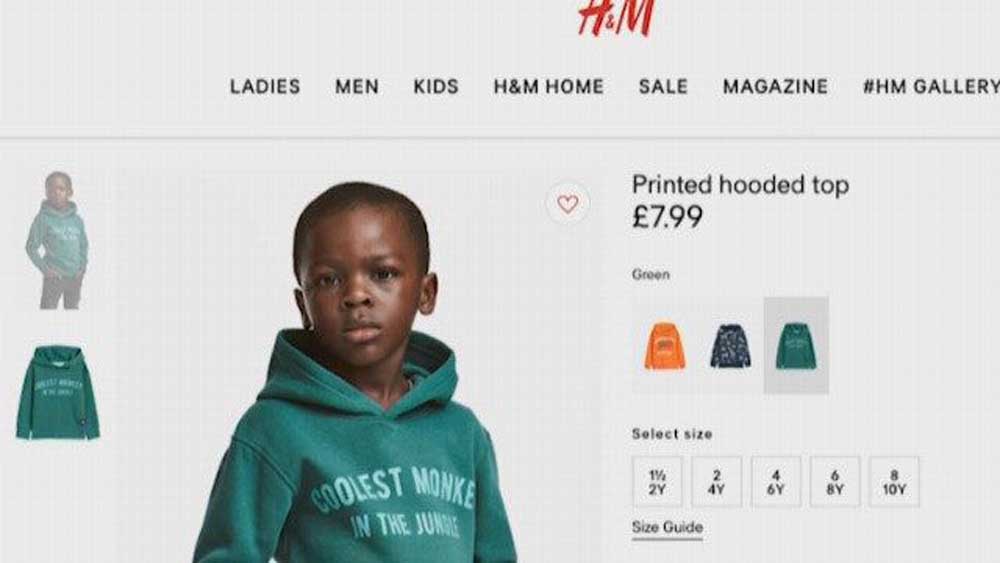Screen dimensions: 1000x563
Task: Choose size 8-10Y
Action: pyautogui.click(x=894, y=482)
